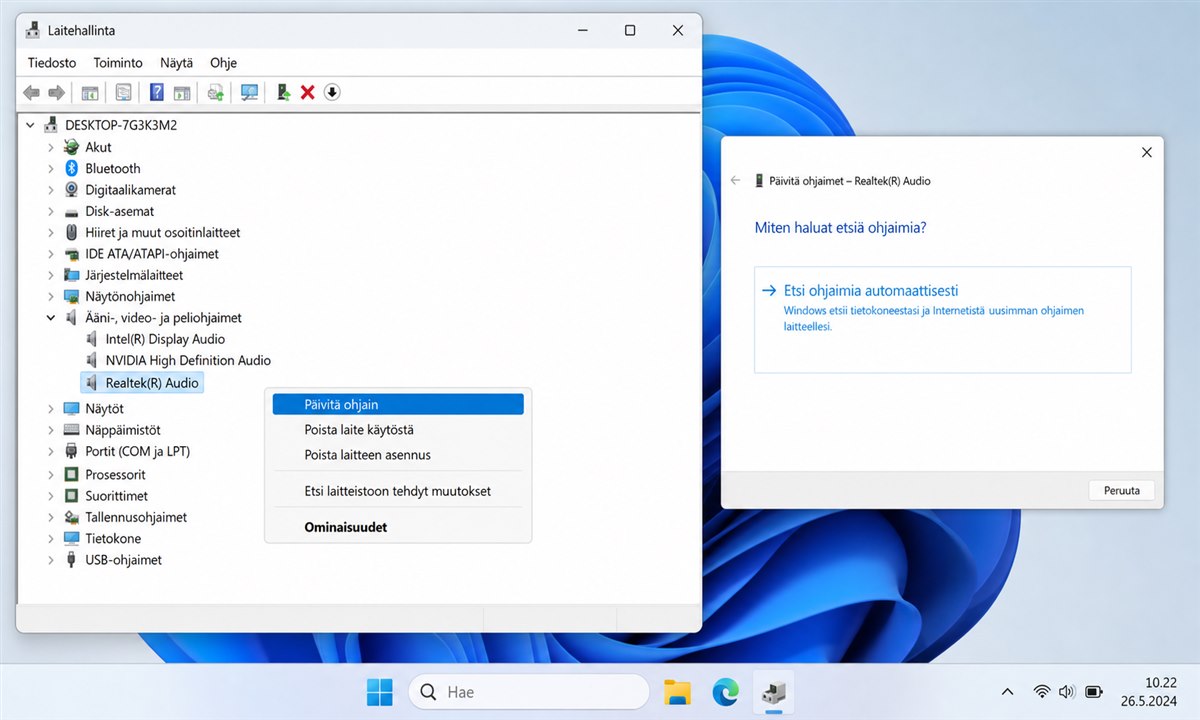Select the Bluetooth icon in the device tree

[72, 168]
